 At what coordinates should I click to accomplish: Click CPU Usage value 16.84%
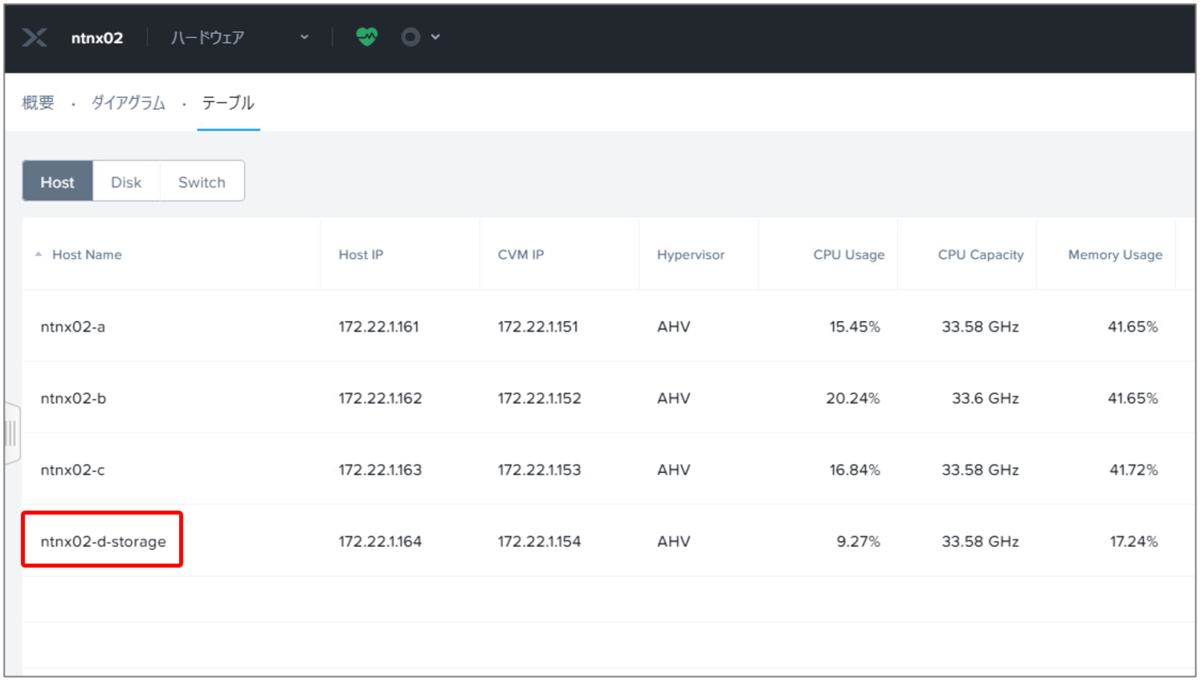pos(853,470)
